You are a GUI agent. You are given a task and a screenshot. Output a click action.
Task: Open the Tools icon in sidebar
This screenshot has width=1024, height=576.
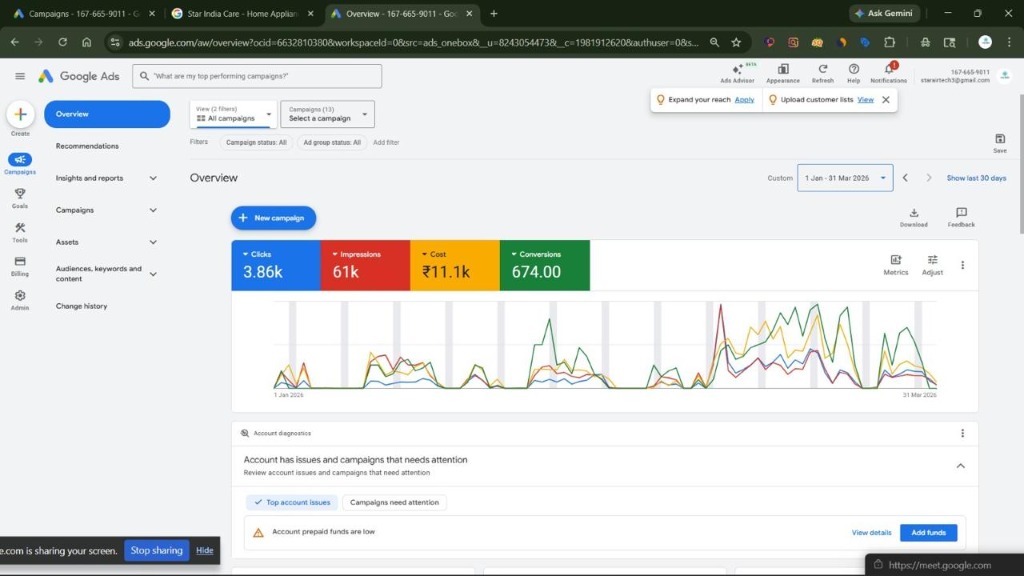pos(20,228)
